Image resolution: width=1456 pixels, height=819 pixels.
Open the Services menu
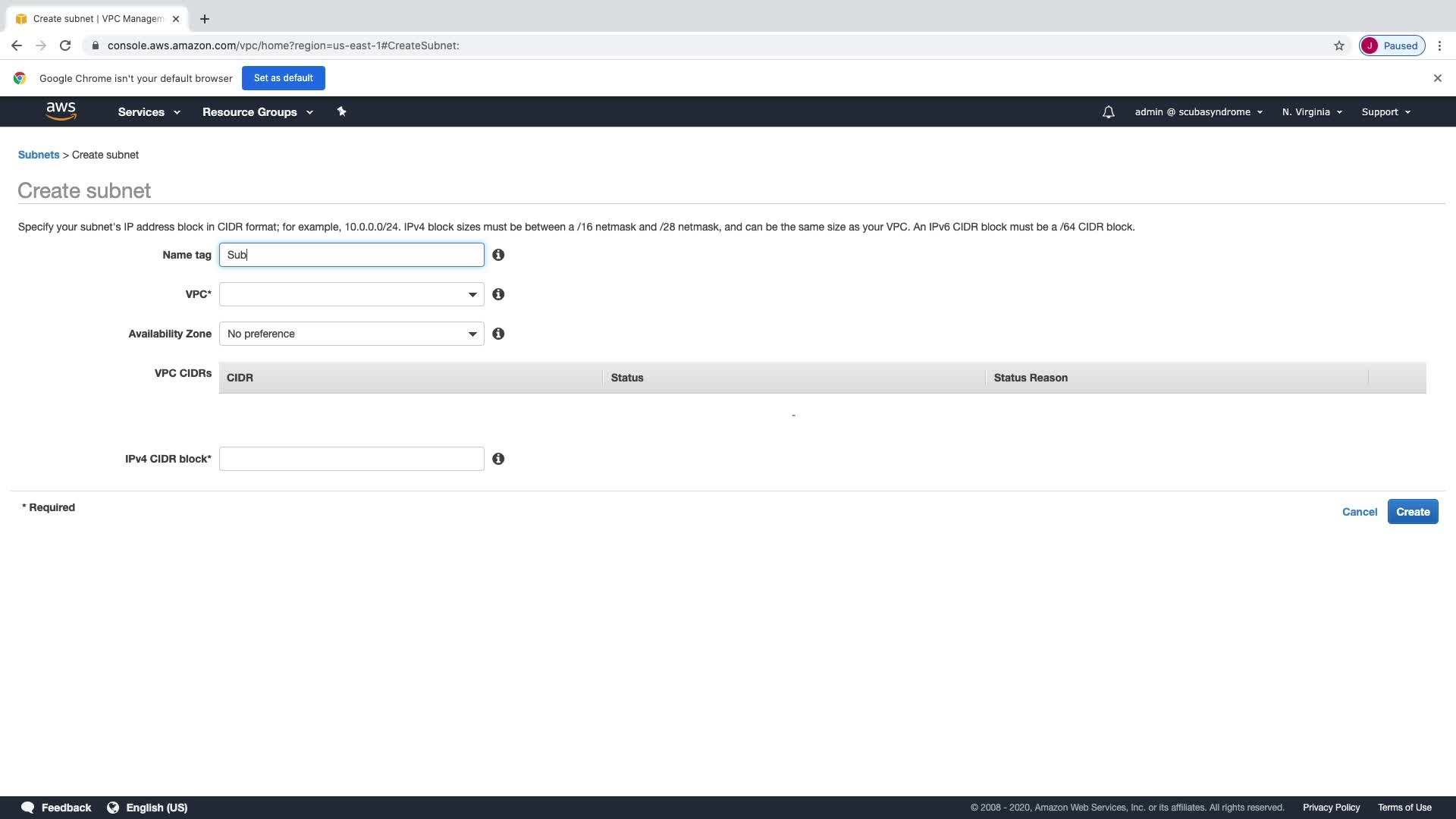(x=149, y=111)
